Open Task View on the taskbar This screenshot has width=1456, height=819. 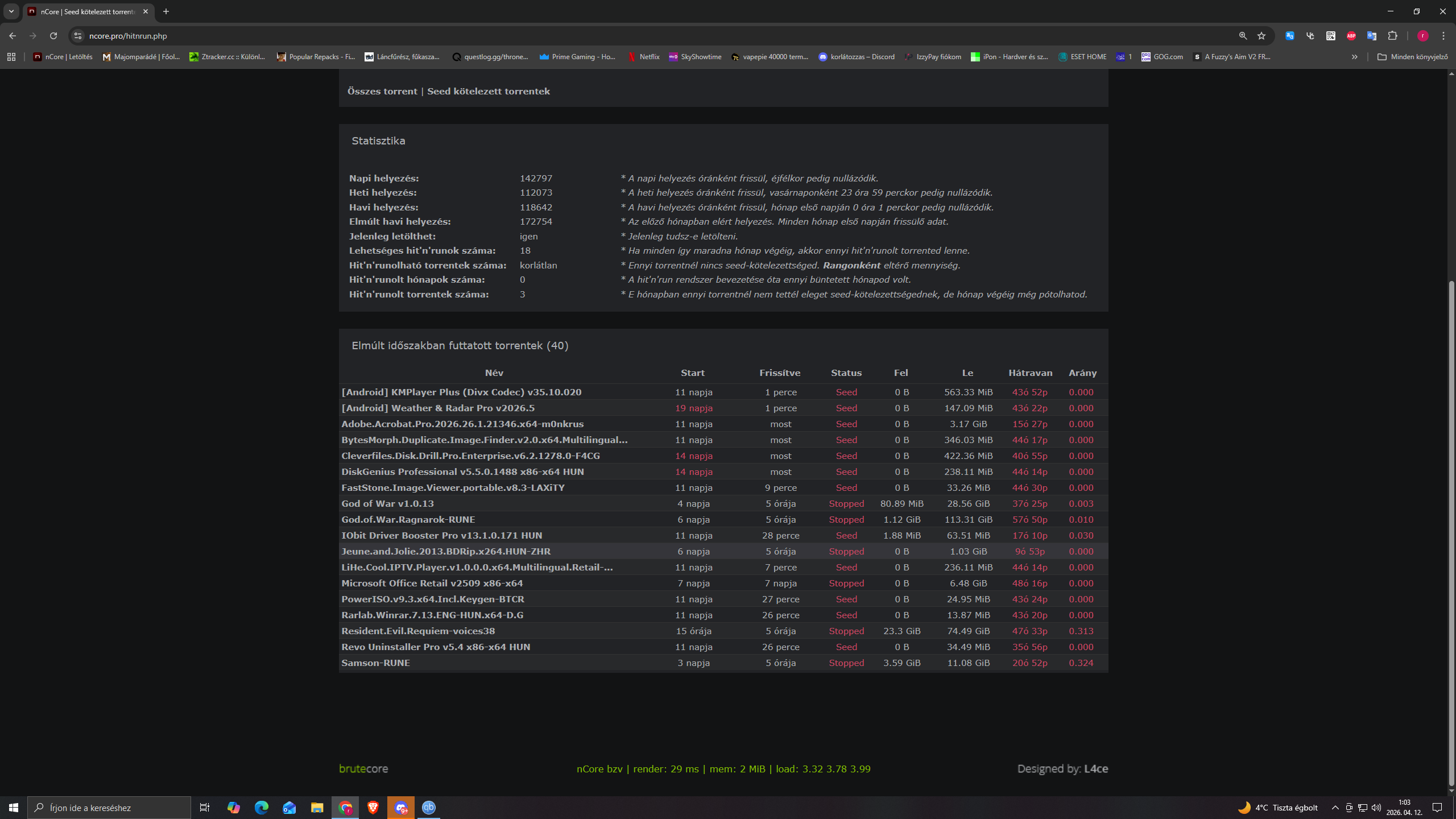coord(205,808)
